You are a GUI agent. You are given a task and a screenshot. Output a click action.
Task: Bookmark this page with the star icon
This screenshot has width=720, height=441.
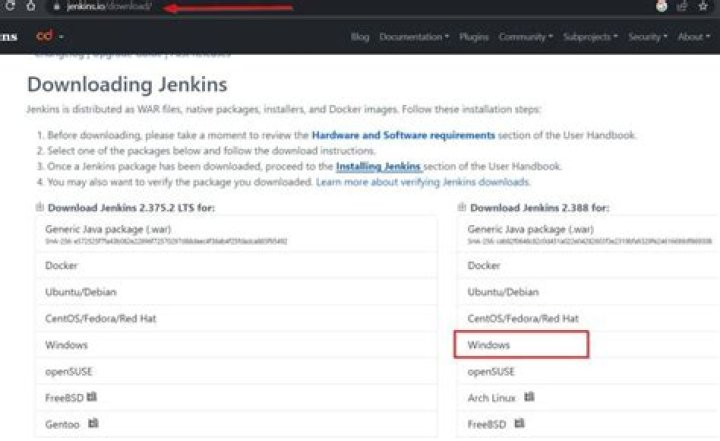(x=703, y=6)
